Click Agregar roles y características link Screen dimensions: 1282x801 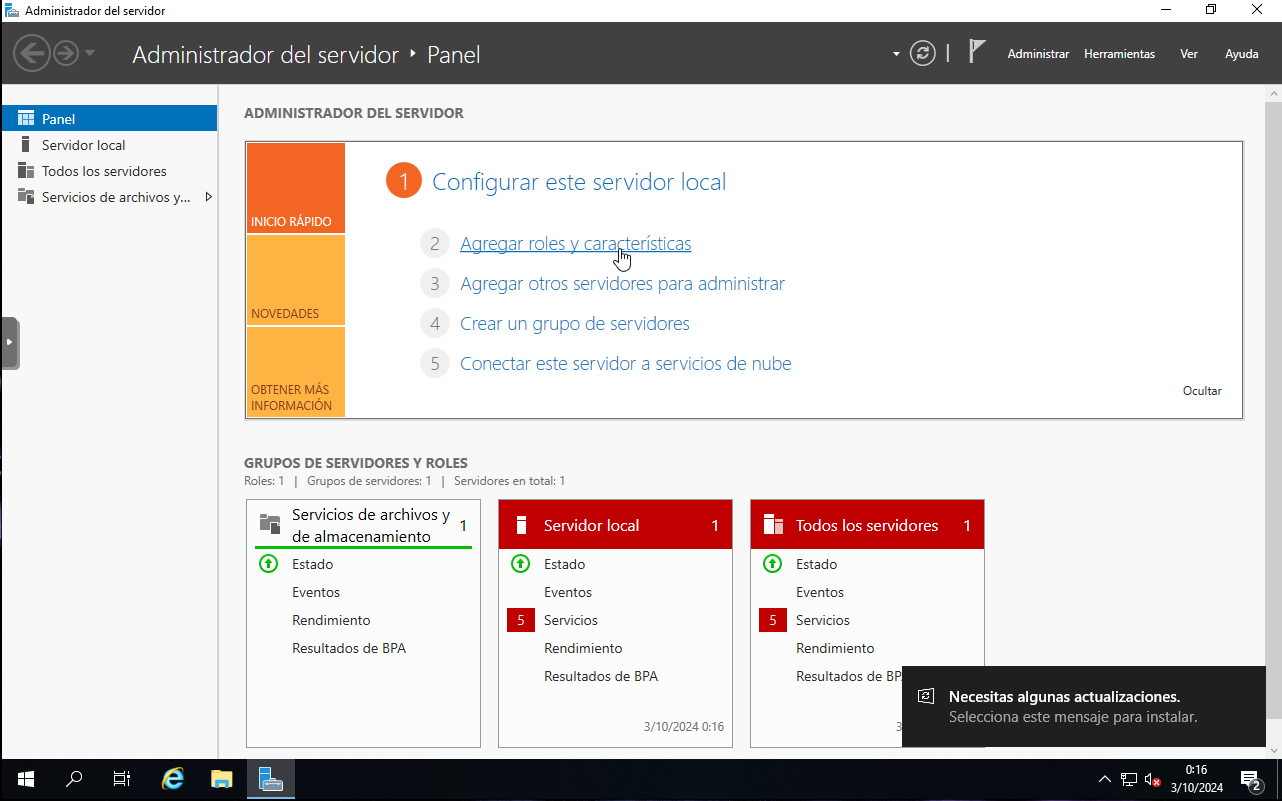coord(575,244)
